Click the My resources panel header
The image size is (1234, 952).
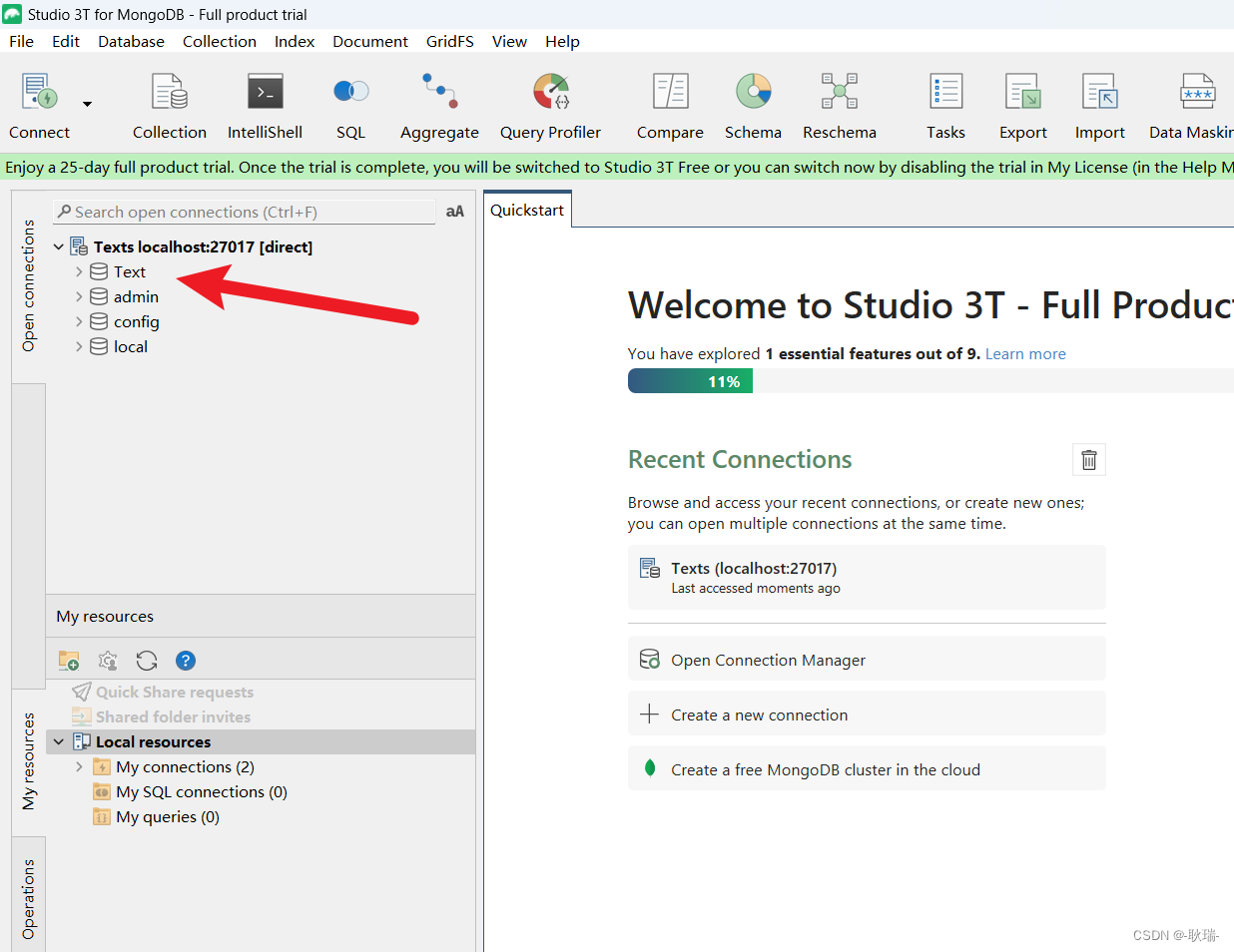[x=261, y=616]
